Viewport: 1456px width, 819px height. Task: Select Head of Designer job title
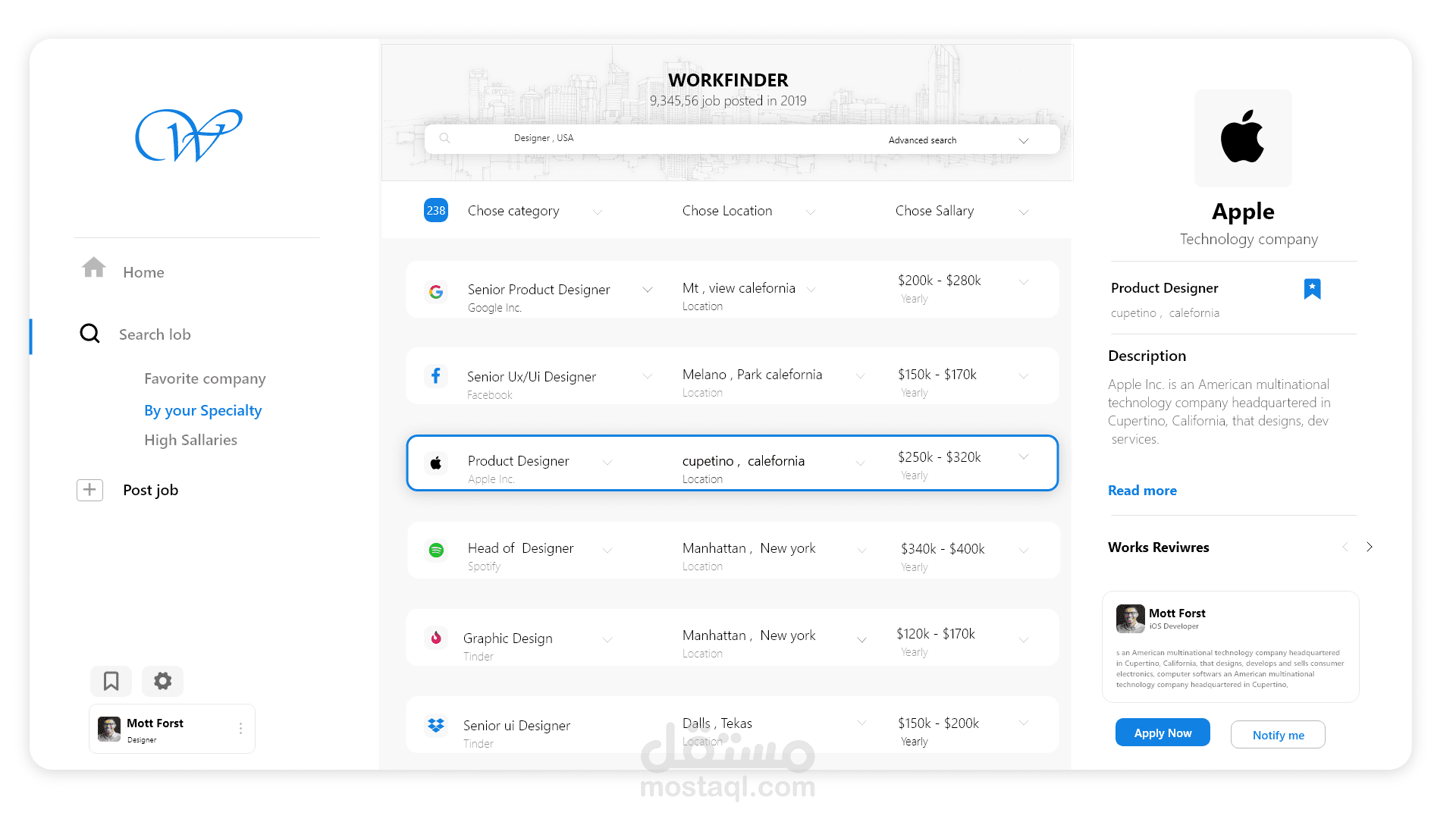(x=520, y=548)
